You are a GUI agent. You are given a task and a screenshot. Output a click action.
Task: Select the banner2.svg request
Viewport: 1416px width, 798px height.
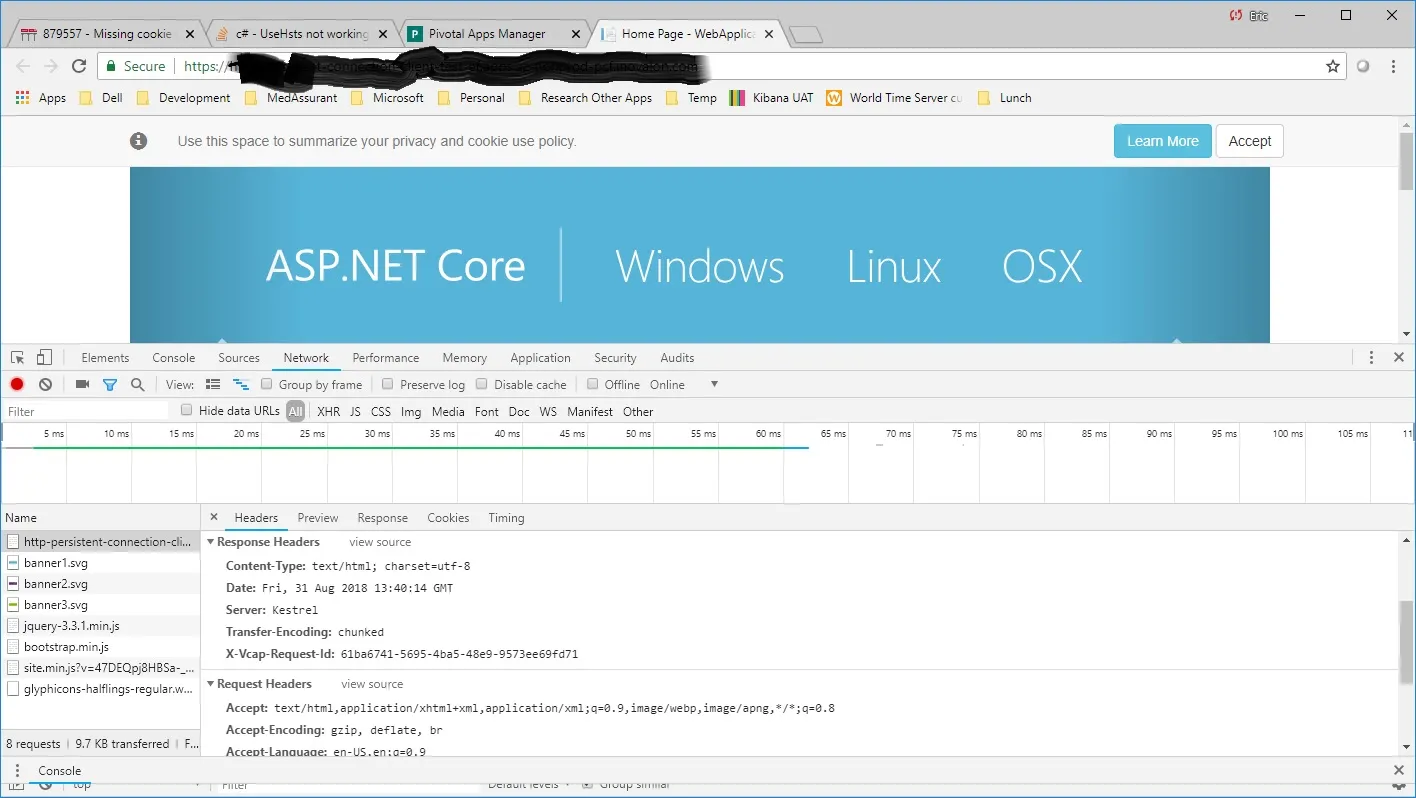[x=100, y=584]
